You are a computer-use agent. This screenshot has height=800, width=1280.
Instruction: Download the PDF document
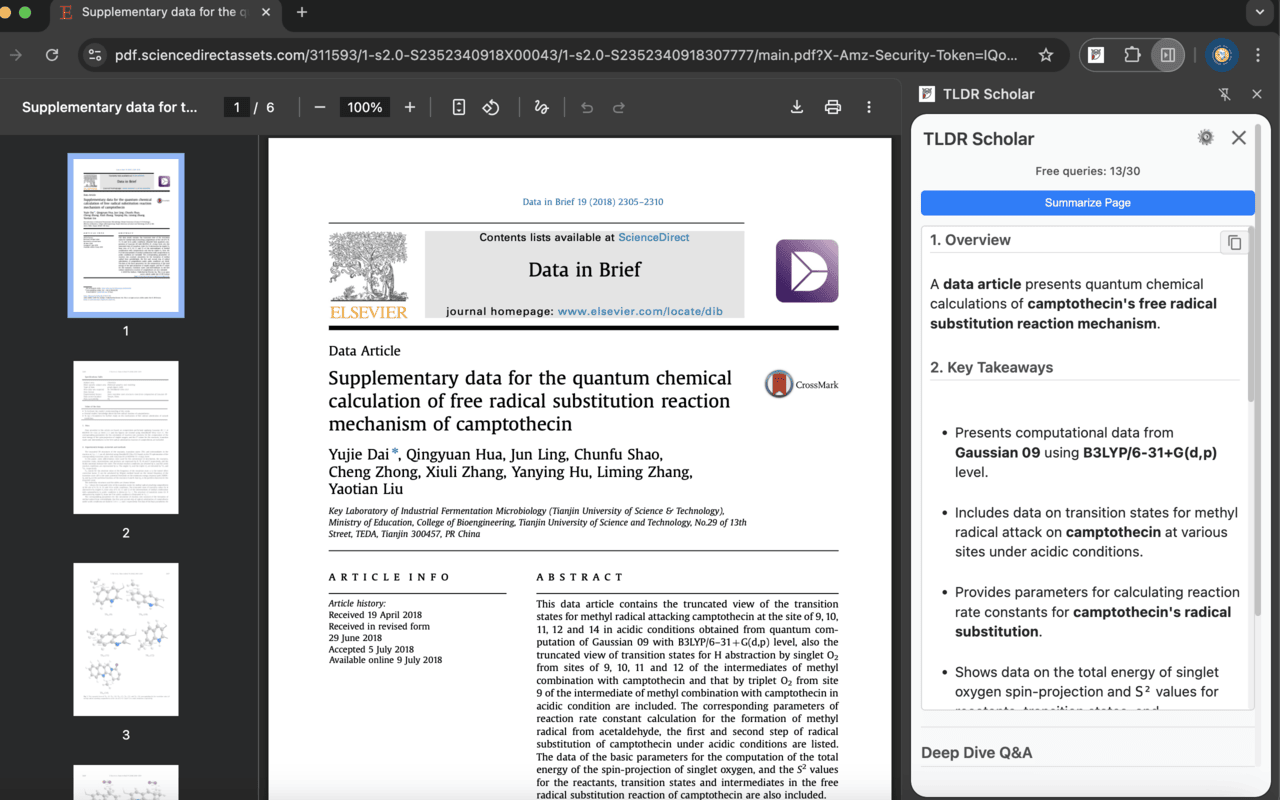[797, 107]
